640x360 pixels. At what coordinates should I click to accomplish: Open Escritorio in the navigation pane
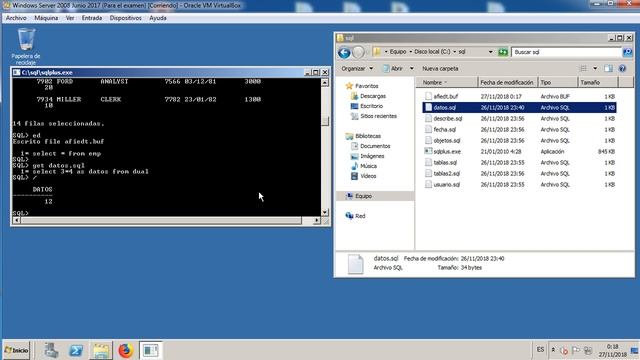pyautogui.click(x=371, y=106)
